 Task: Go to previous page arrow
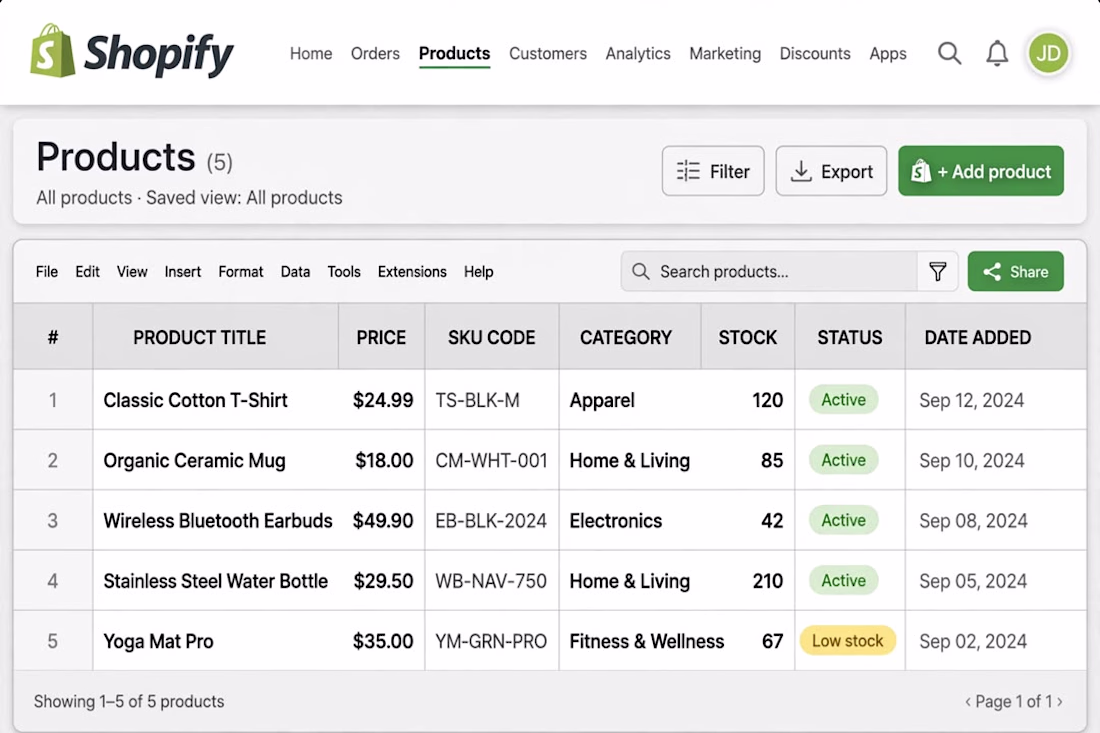point(968,701)
